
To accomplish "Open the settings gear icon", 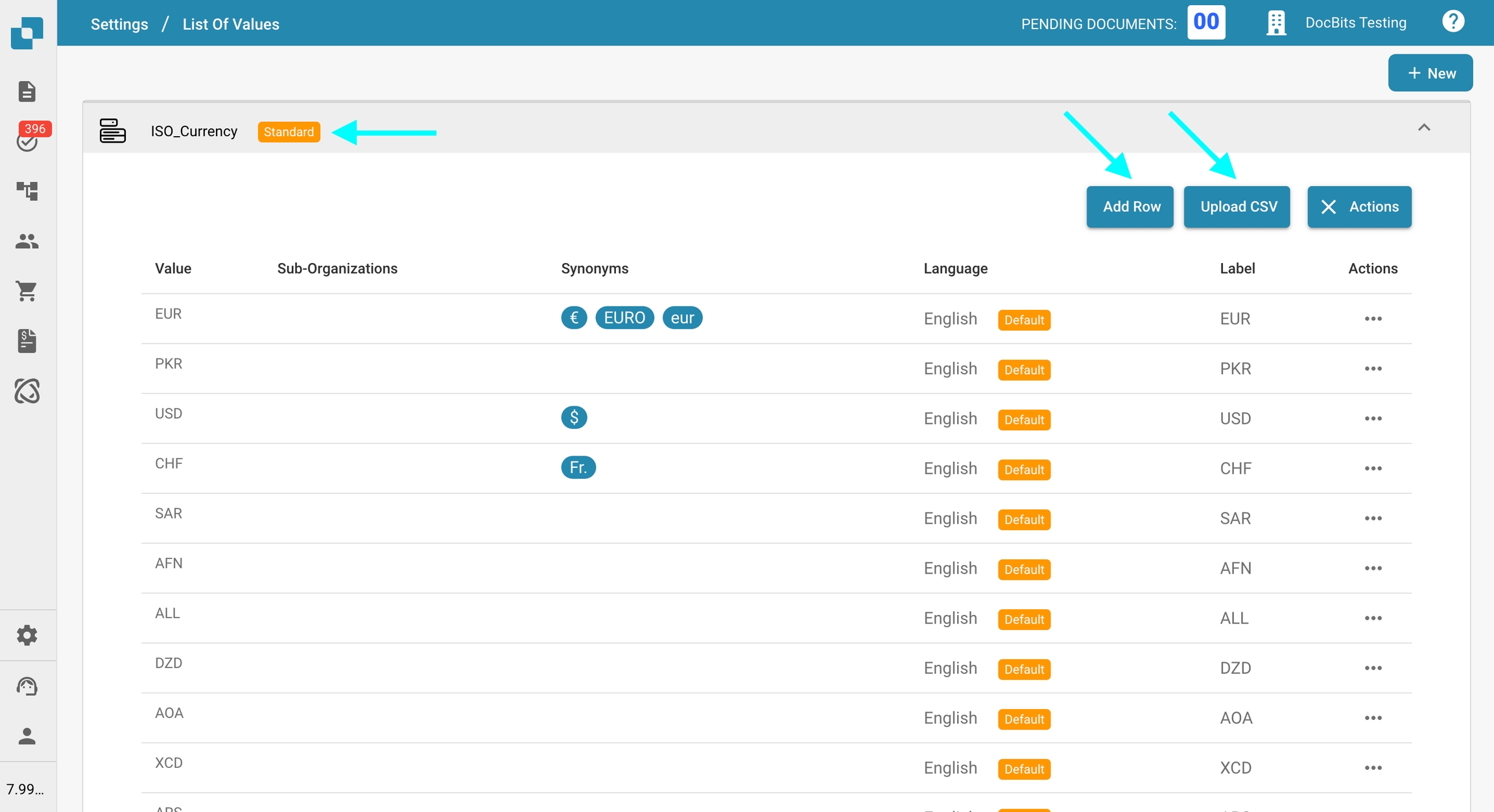I will 27,635.
